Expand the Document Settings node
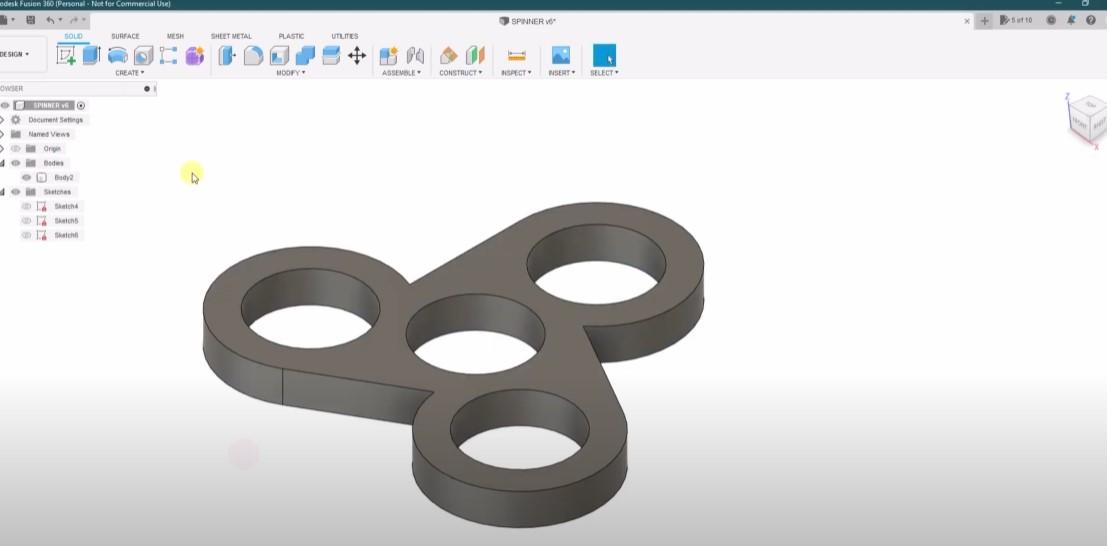The width and height of the screenshot is (1107, 546). tap(2, 120)
